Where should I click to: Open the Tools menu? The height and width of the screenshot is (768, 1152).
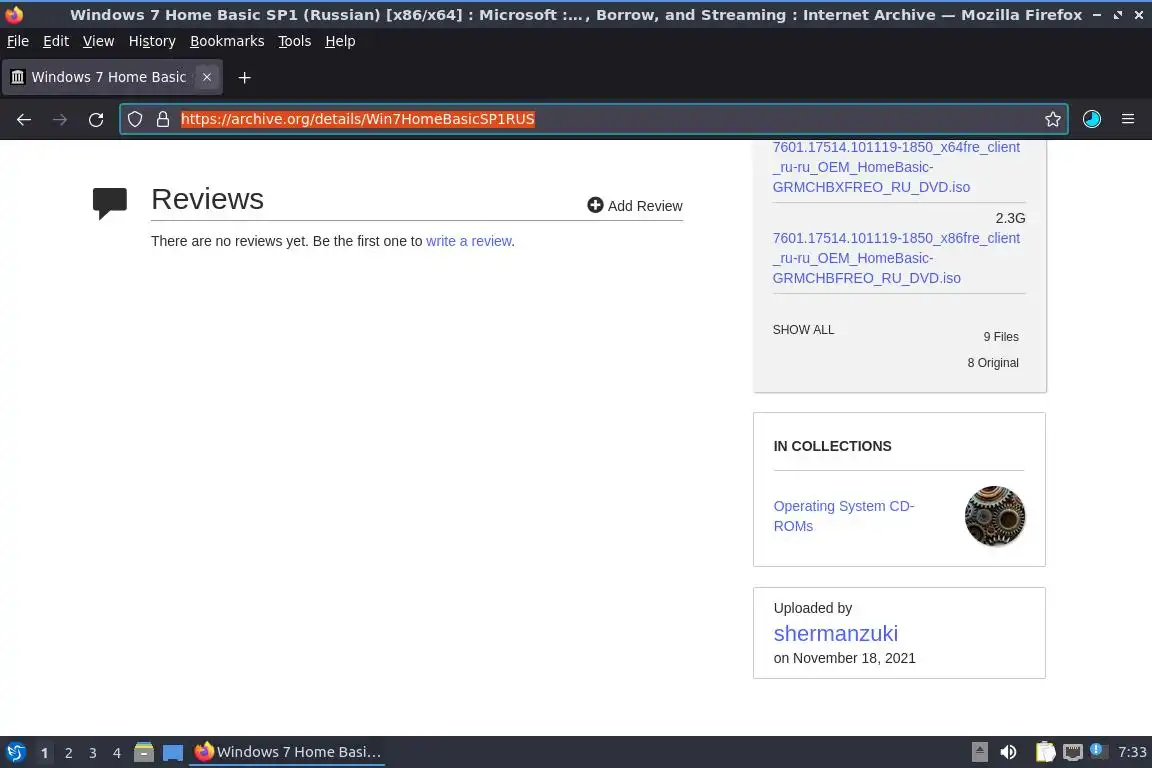coord(295,41)
